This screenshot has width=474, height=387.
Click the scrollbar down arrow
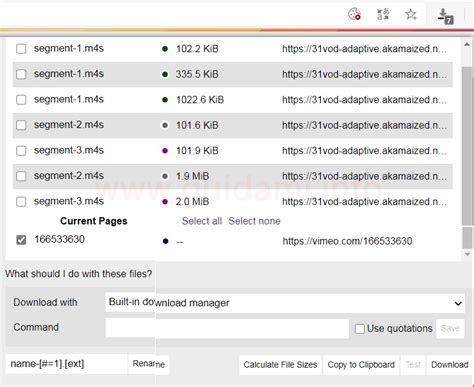point(467,254)
